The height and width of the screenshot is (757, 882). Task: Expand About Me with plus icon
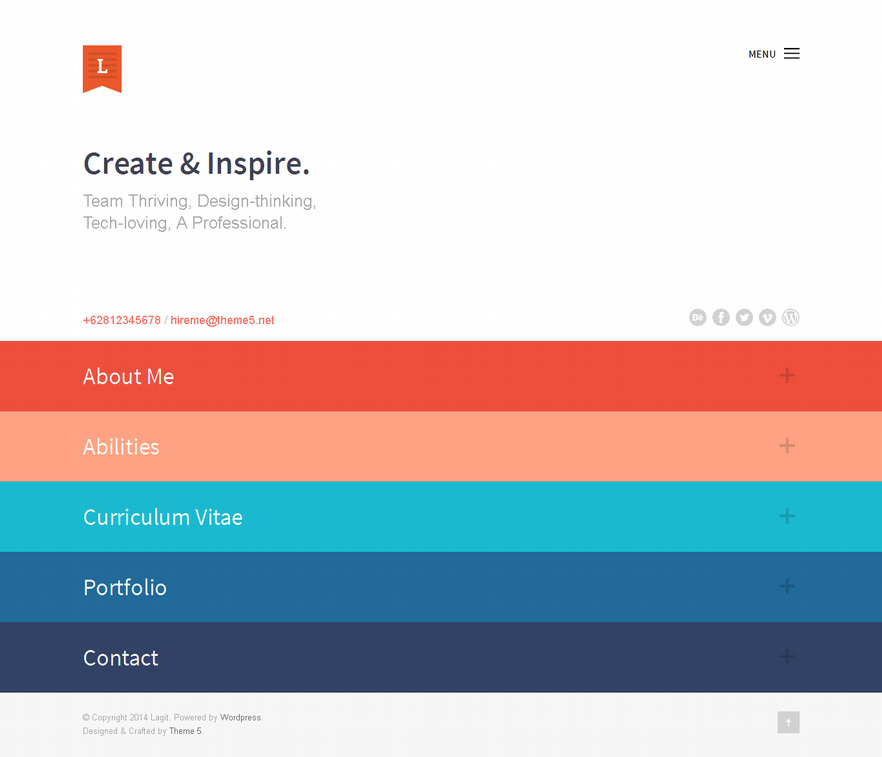(x=787, y=375)
